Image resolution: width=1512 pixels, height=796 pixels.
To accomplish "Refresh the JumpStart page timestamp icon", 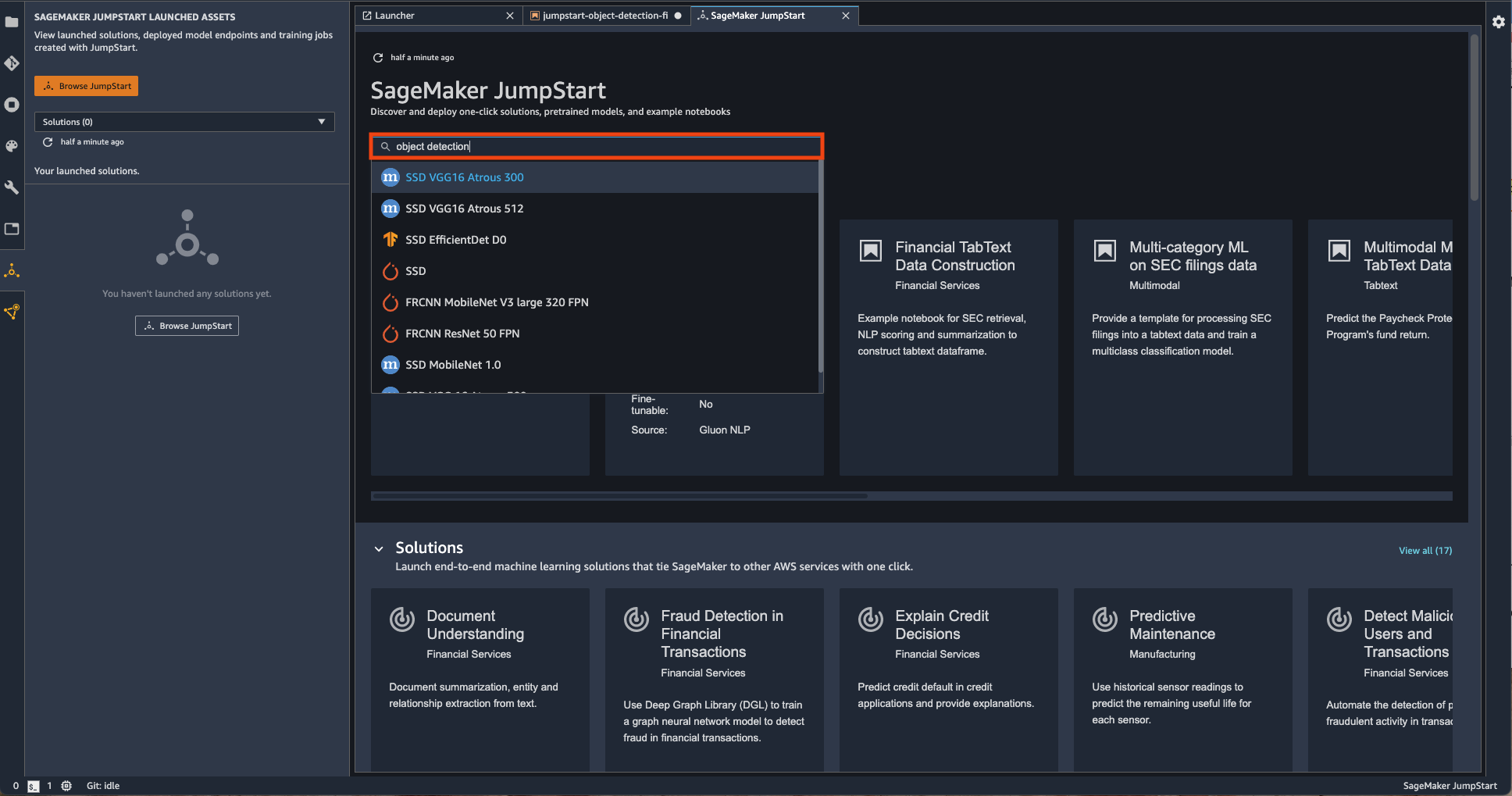I will point(378,58).
